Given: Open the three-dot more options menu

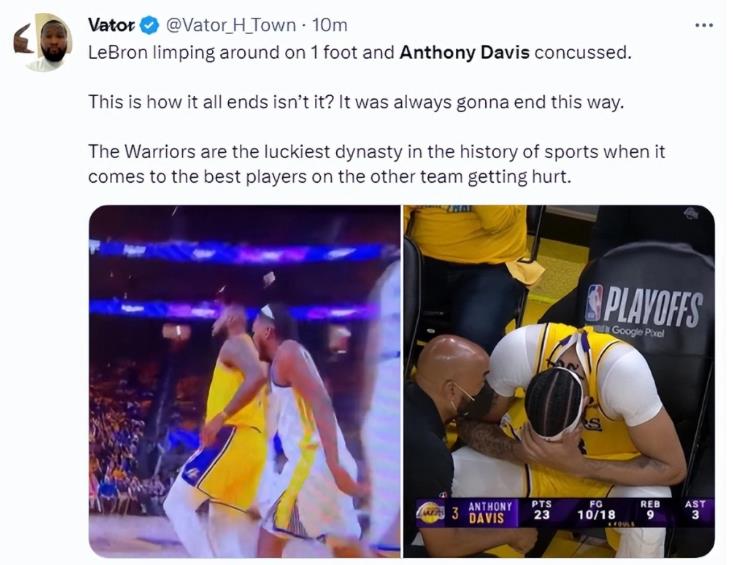Looking at the screenshot, I should tap(704, 26).
